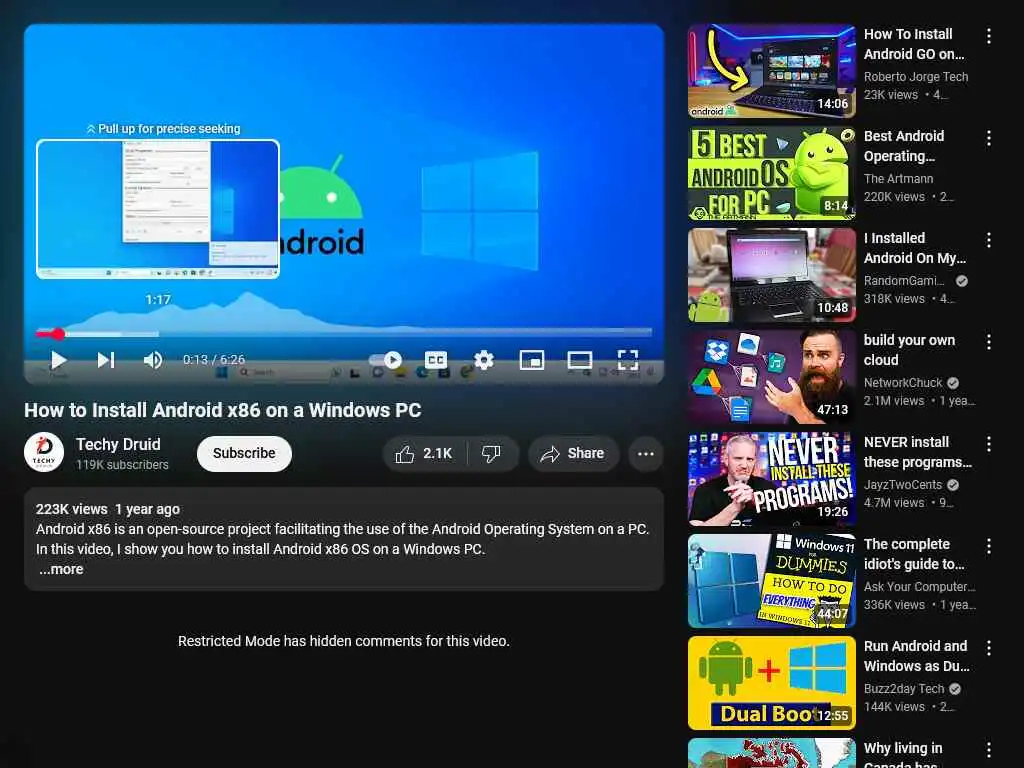Open Windows 11 Dummies guide thumbnail
Viewport: 1024px width, 768px height.
click(771, 581)
